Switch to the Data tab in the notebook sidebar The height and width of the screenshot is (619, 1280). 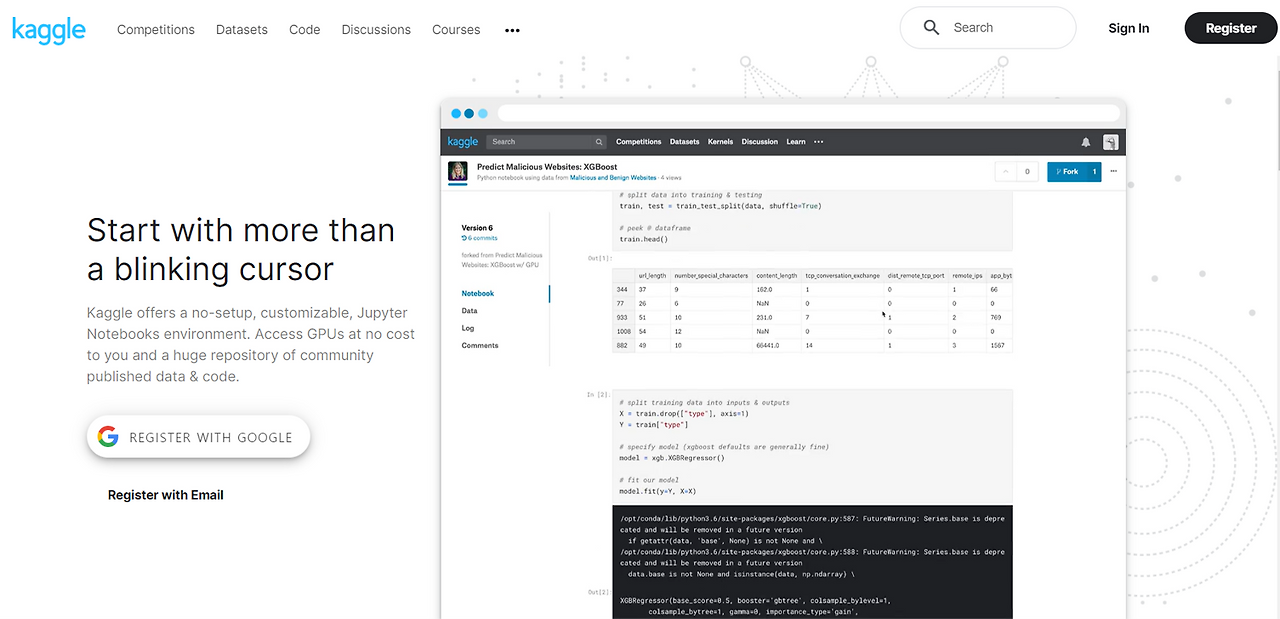(468, 310)
